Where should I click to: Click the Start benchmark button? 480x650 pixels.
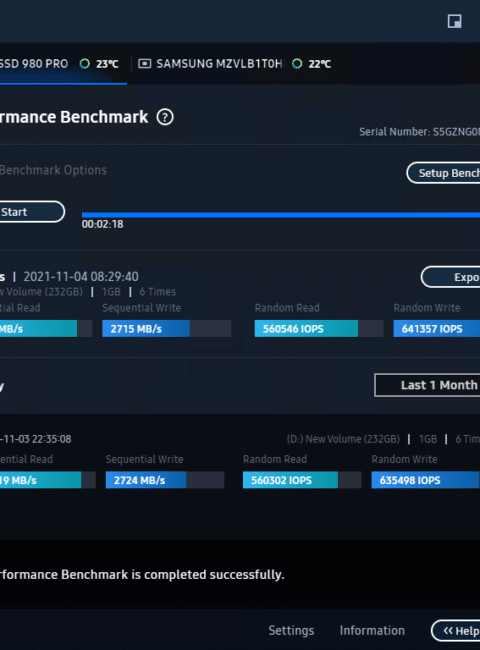click(x=32, y=212)
